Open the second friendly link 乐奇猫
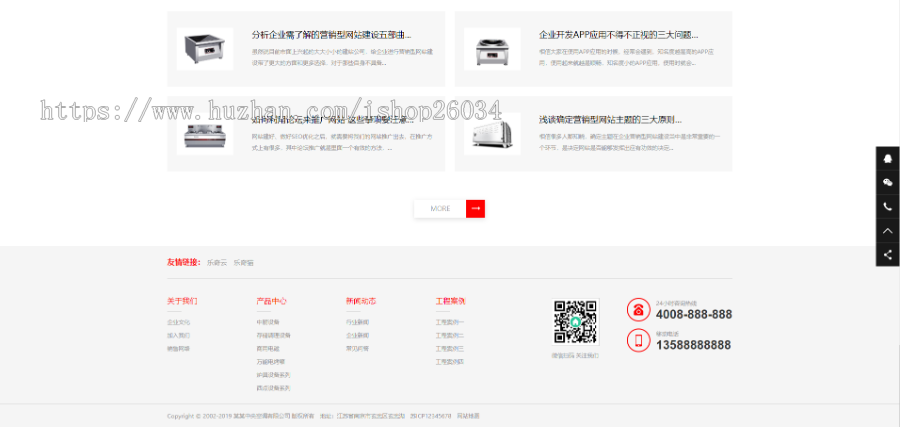The width and height of the screenshot is (900, 427). (243, 263)
